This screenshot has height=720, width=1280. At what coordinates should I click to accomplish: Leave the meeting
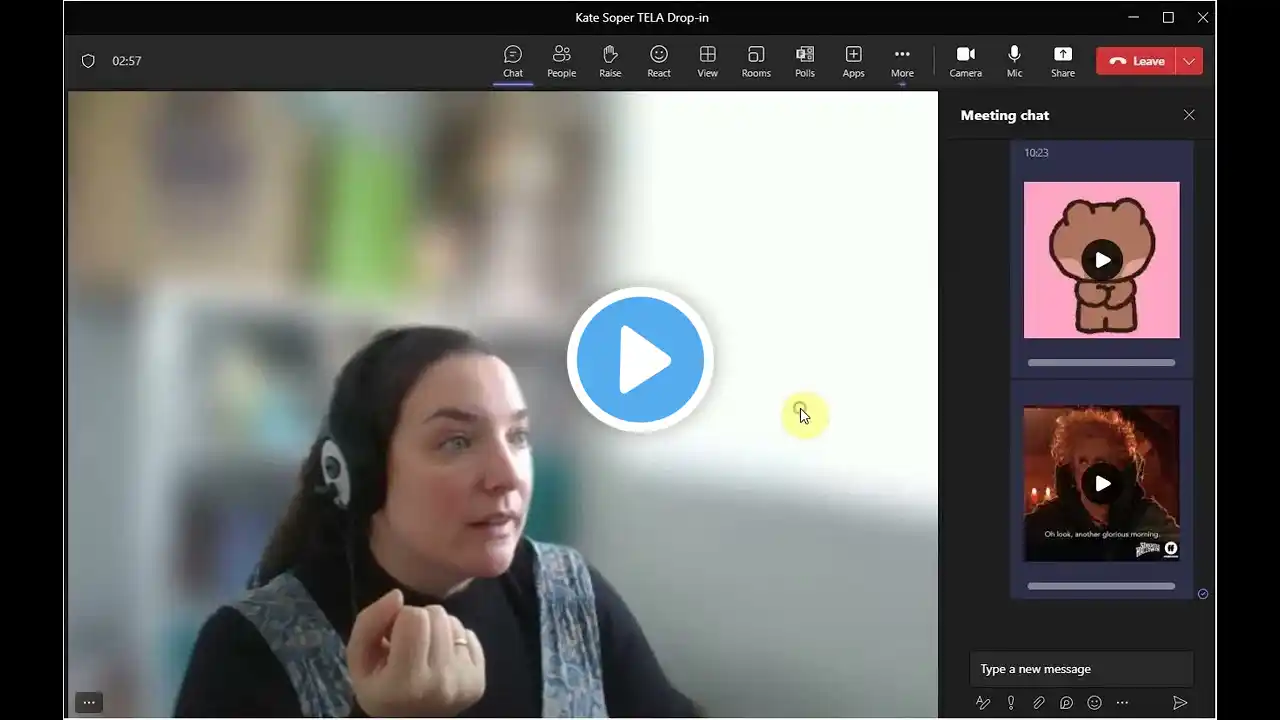1136,61
